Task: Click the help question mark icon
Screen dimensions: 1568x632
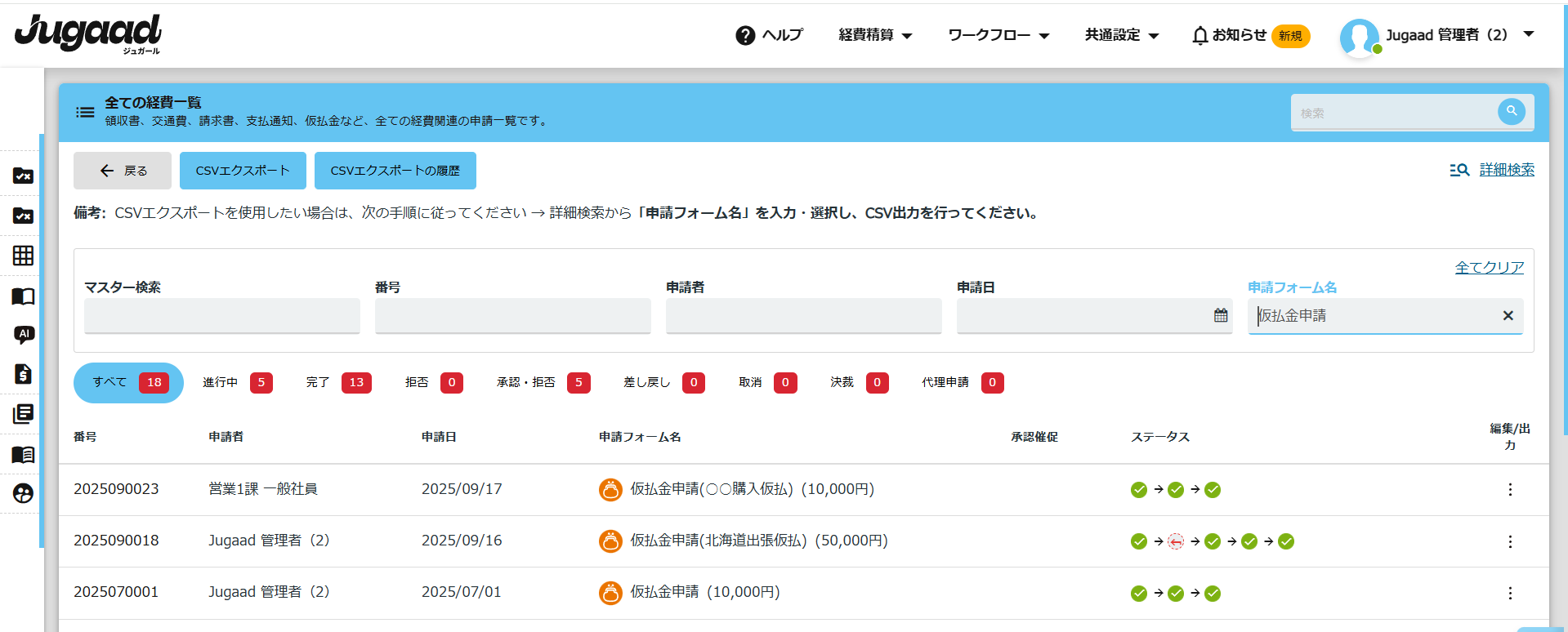Action: tap(745, 35)
